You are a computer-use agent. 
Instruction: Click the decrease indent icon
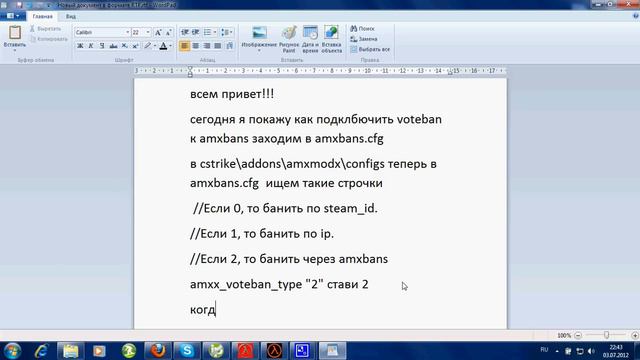184,32
